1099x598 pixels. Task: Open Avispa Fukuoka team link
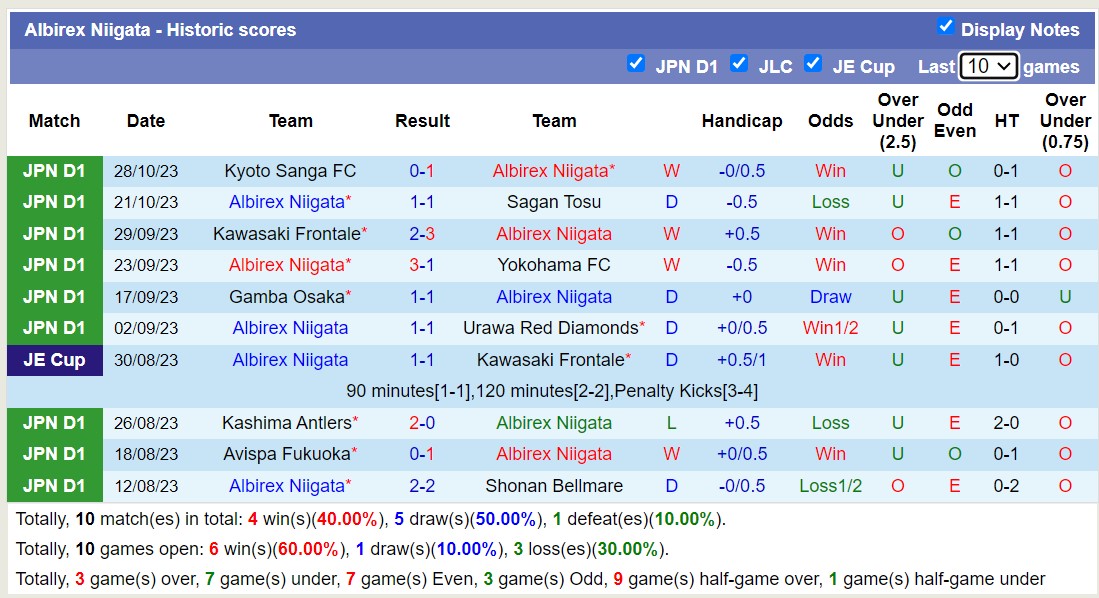286,454
